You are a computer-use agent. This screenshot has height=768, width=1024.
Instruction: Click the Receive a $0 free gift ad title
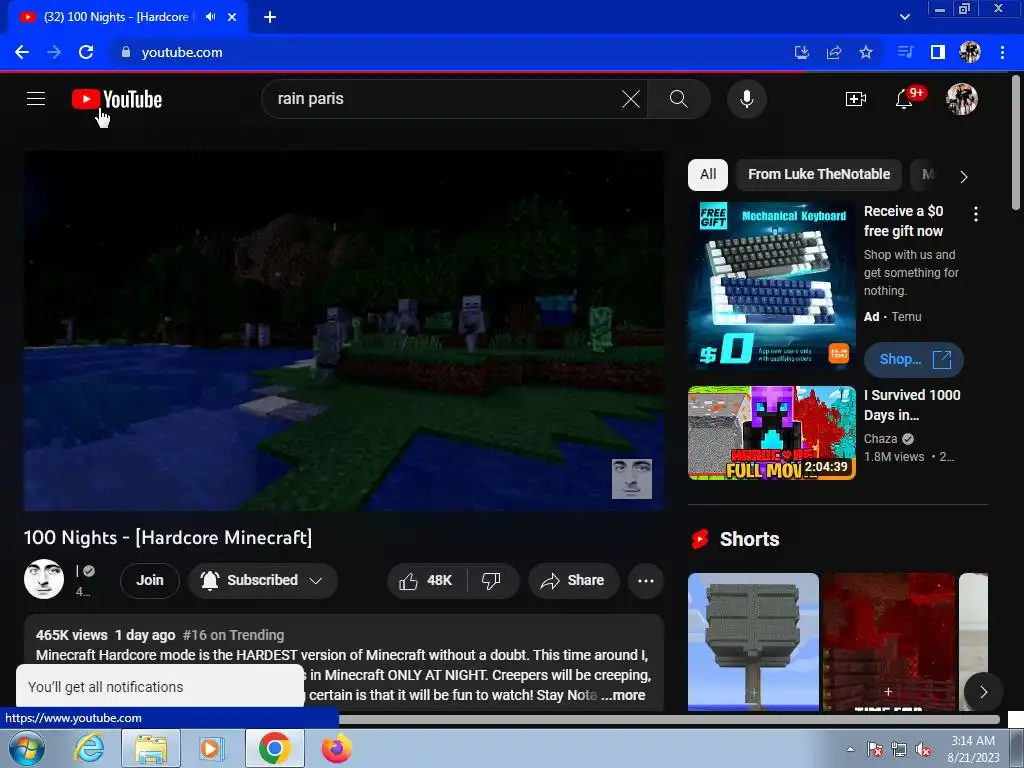pyautogui.click(x=903, y=221)
